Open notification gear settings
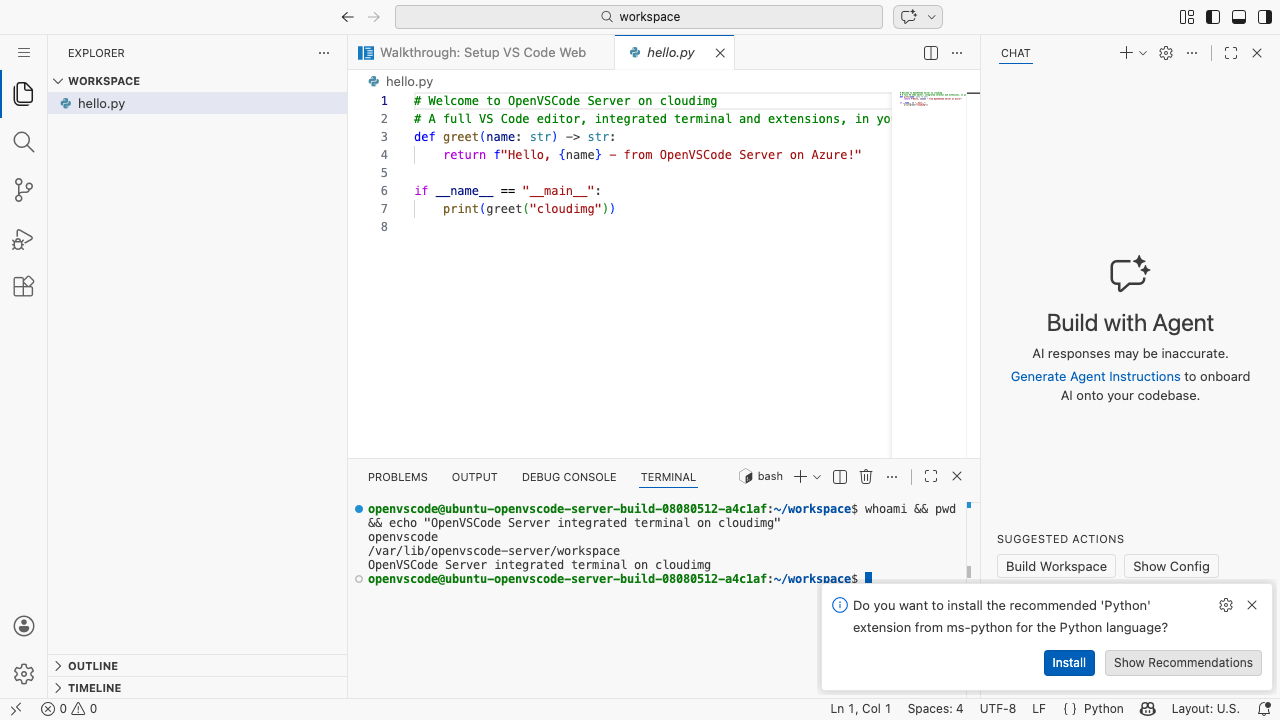 tap(1226, 605)
